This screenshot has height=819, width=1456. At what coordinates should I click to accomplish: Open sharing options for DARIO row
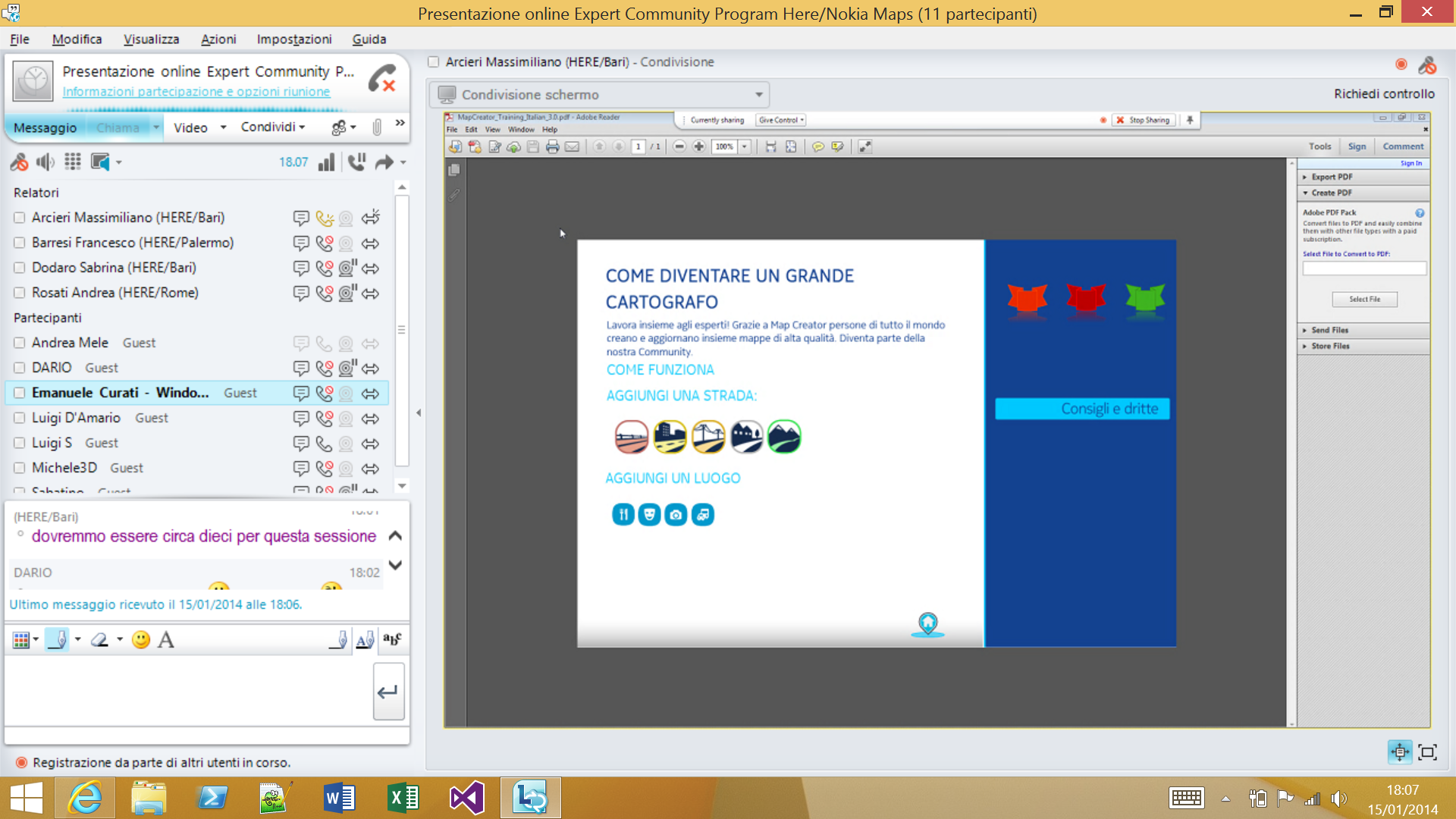370,369
